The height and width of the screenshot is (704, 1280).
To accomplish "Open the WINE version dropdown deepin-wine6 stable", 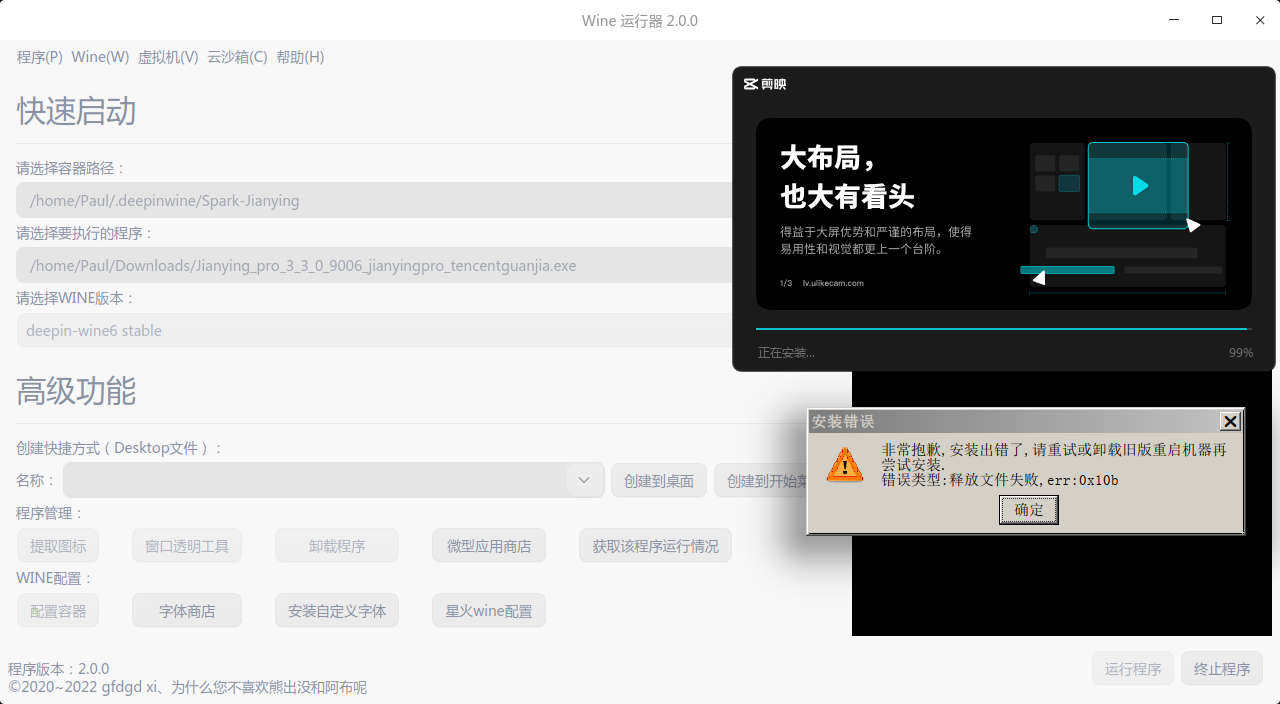I will point(374,330).
